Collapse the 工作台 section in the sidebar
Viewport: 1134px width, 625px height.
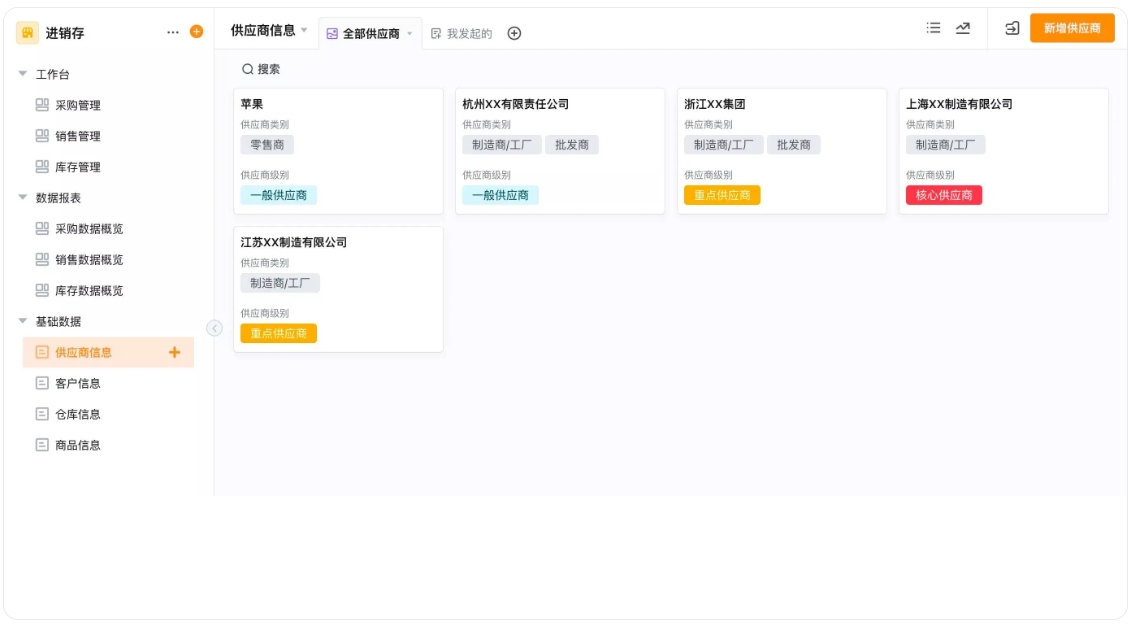[x=22, y=73]
